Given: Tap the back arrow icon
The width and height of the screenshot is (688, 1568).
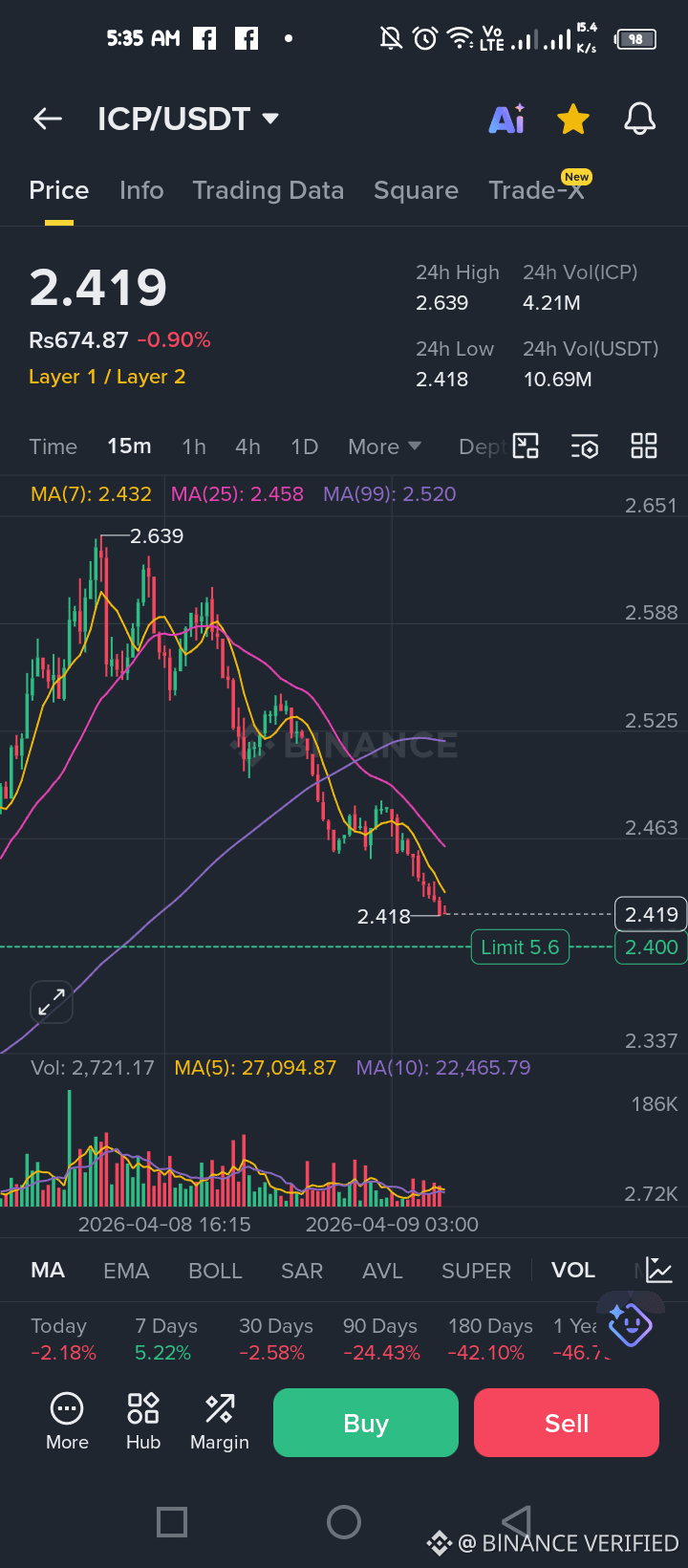Looking at the screenshot, I should click(47, 119).
